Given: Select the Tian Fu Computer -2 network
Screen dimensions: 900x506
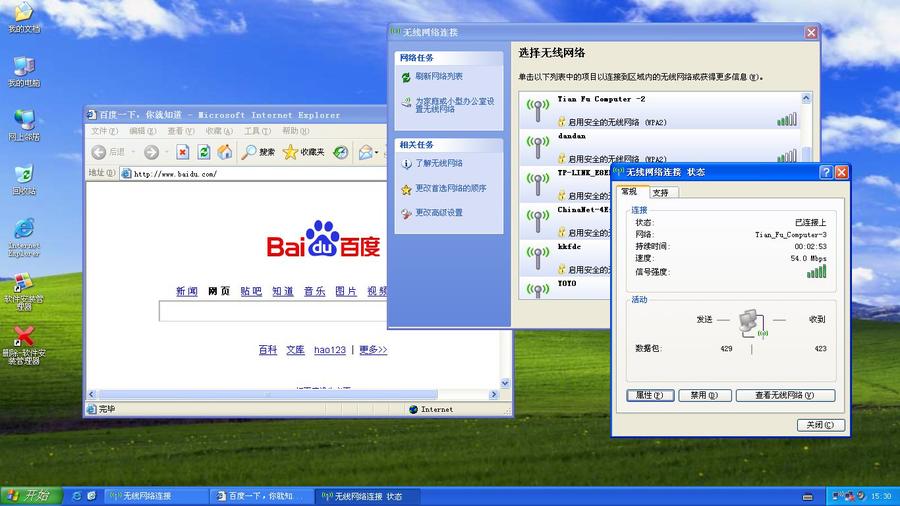Looking at the screenshot, I should [660, 110].
